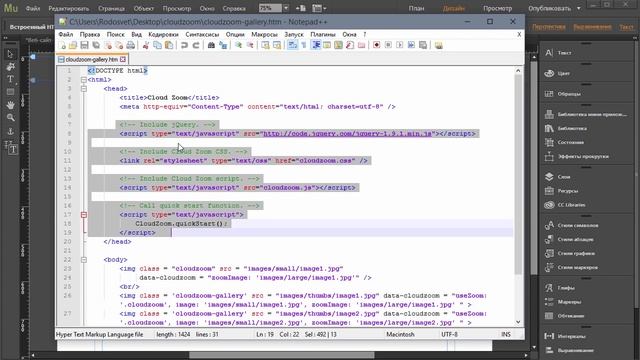Toggle the Word wrap toolbar button
The image size is (640, 360).
coord(293,45)
